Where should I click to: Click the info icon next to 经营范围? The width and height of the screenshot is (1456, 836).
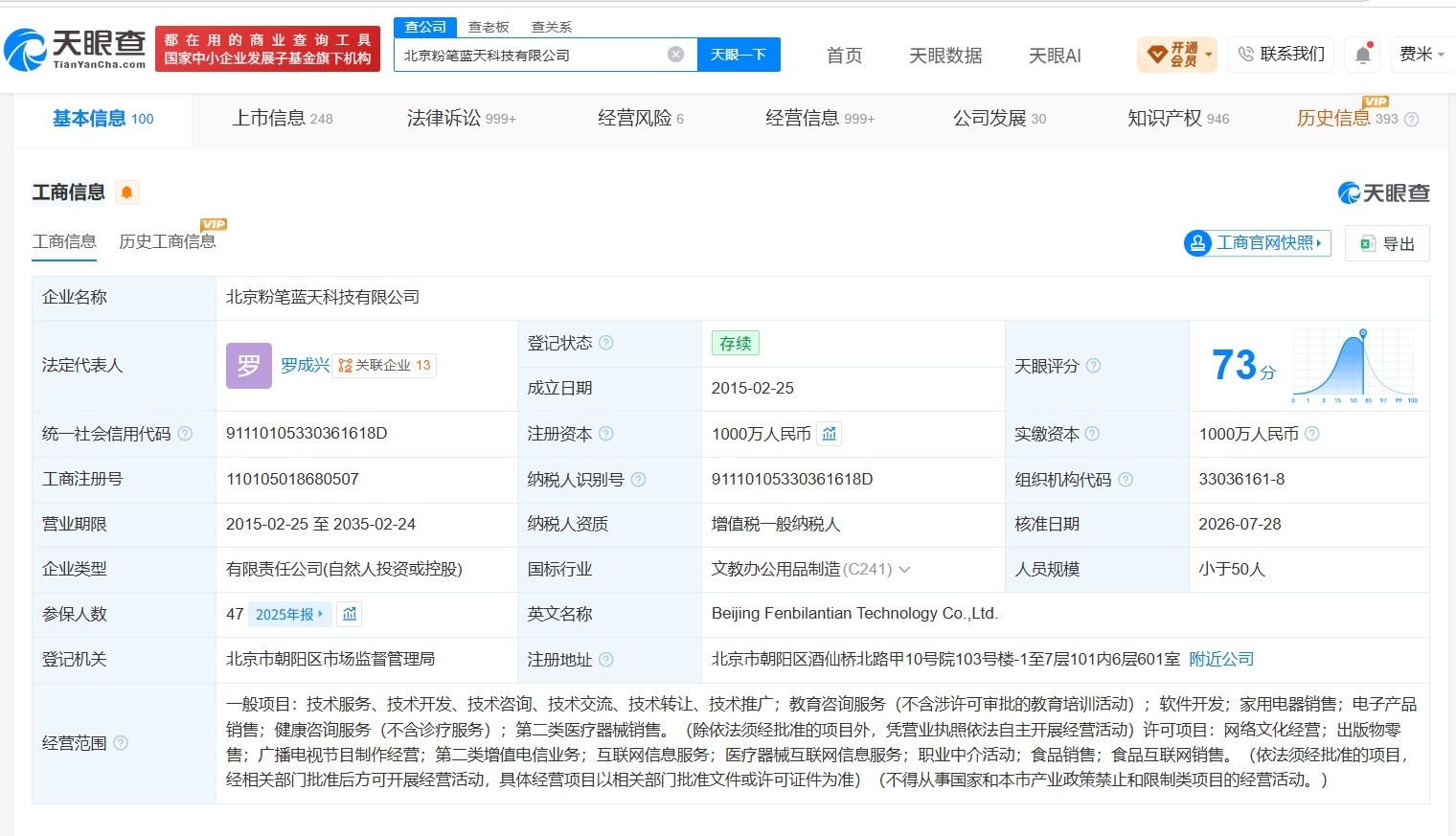(x=121, y=742)
